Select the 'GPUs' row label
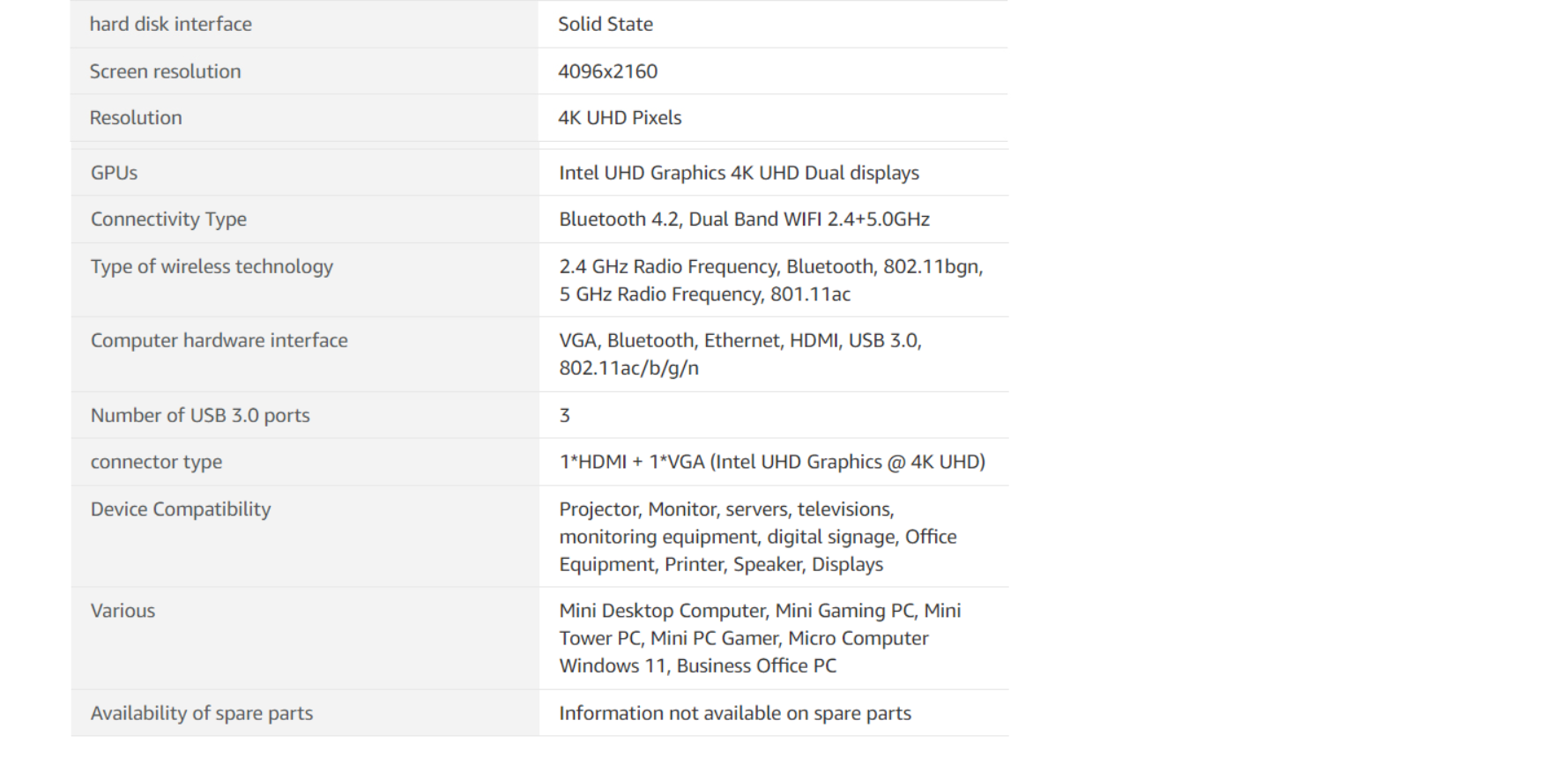Image resolution: width=1568 pixels, height=765 pixels. coord(114,173)
